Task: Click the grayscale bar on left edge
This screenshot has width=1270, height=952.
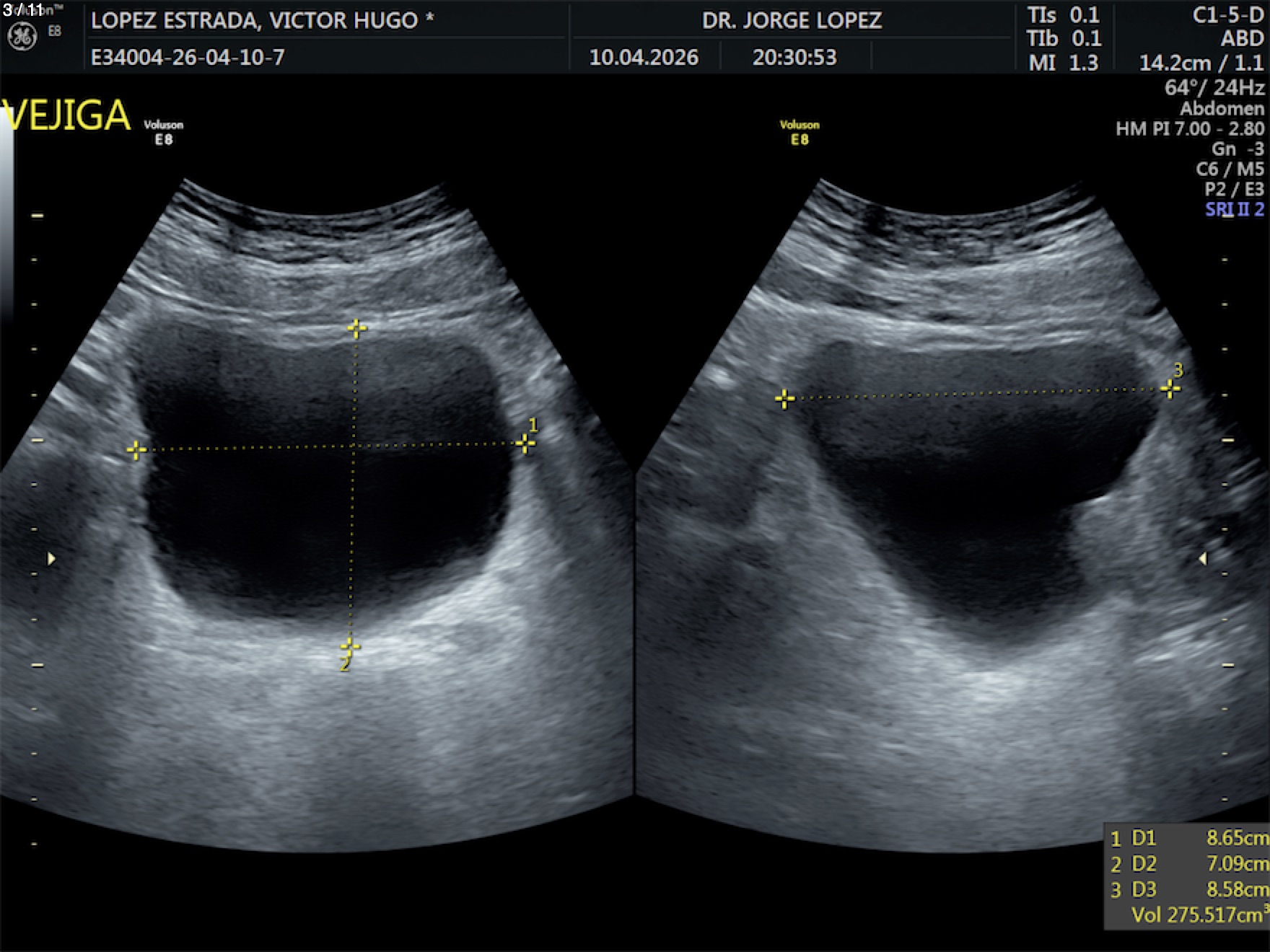Action: coord(6,216)
